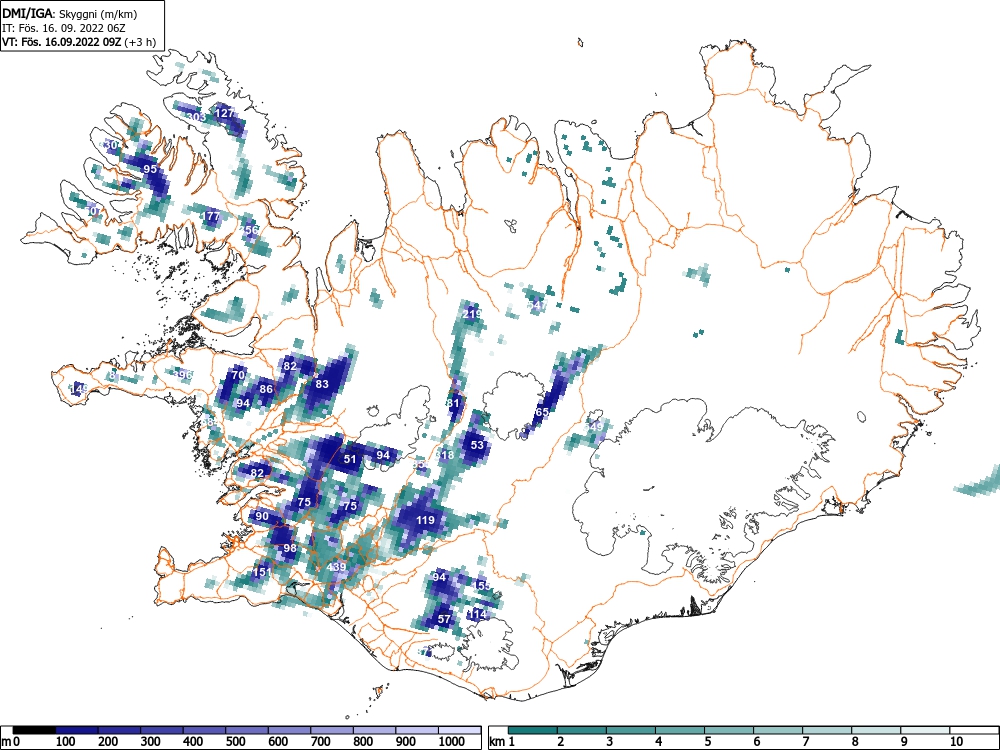Pick the swatch between 7 and 8 km
This screenshot has width=1000, height=750.
coord(827,730)
